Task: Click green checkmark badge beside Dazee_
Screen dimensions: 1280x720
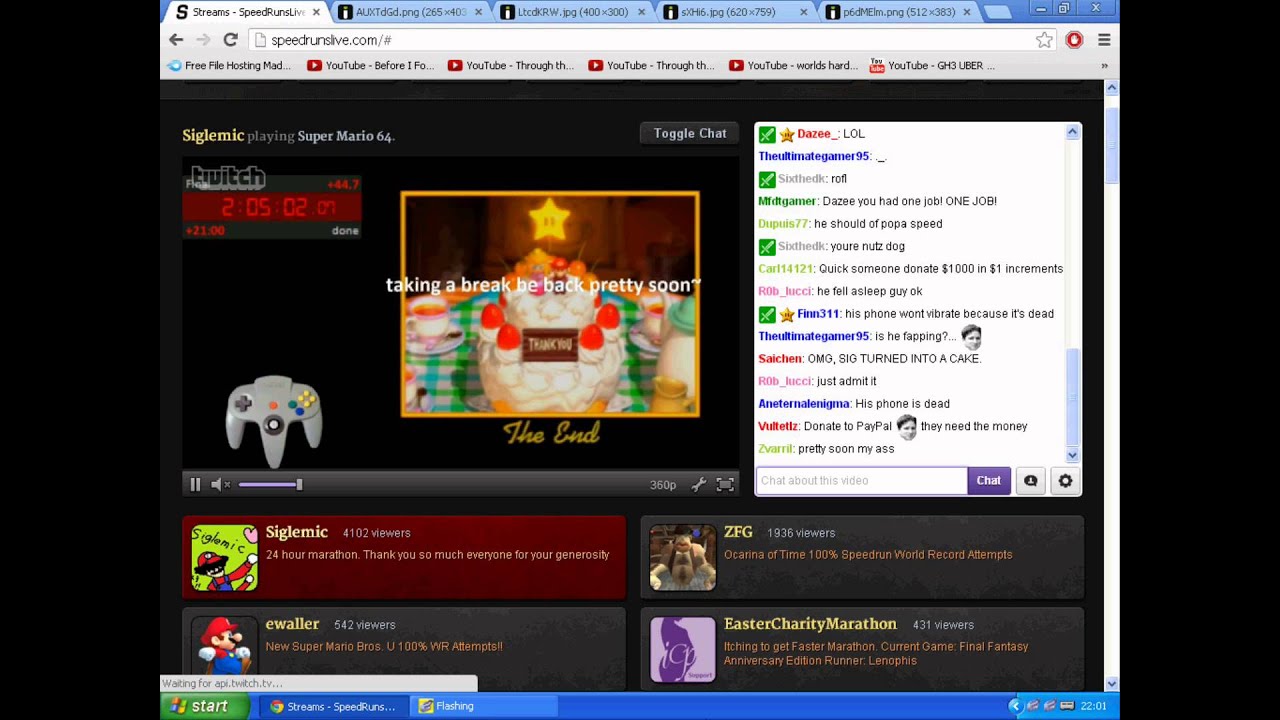Action: (x=767, y=134)
